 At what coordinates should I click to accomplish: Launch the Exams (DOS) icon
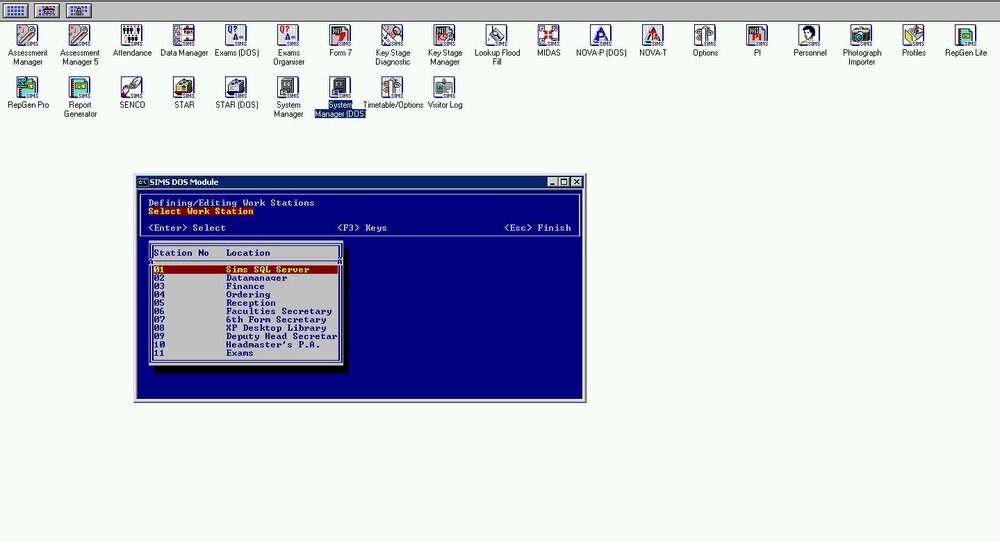click(x=237, y=35)
